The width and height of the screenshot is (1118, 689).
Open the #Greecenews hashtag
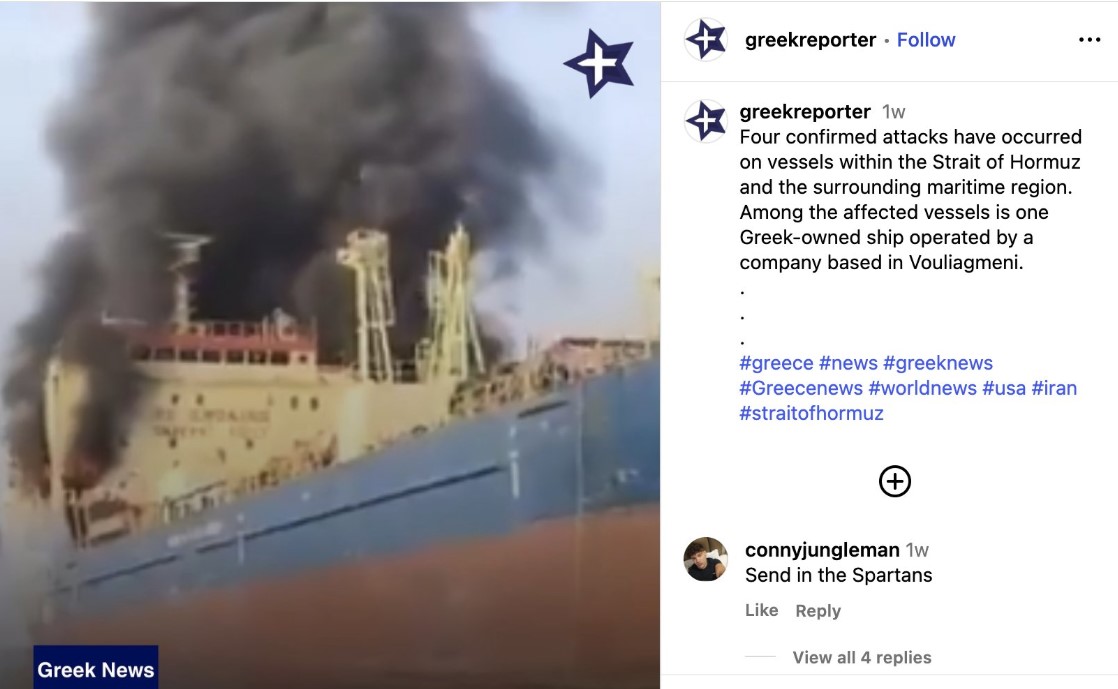pos(801,388)
